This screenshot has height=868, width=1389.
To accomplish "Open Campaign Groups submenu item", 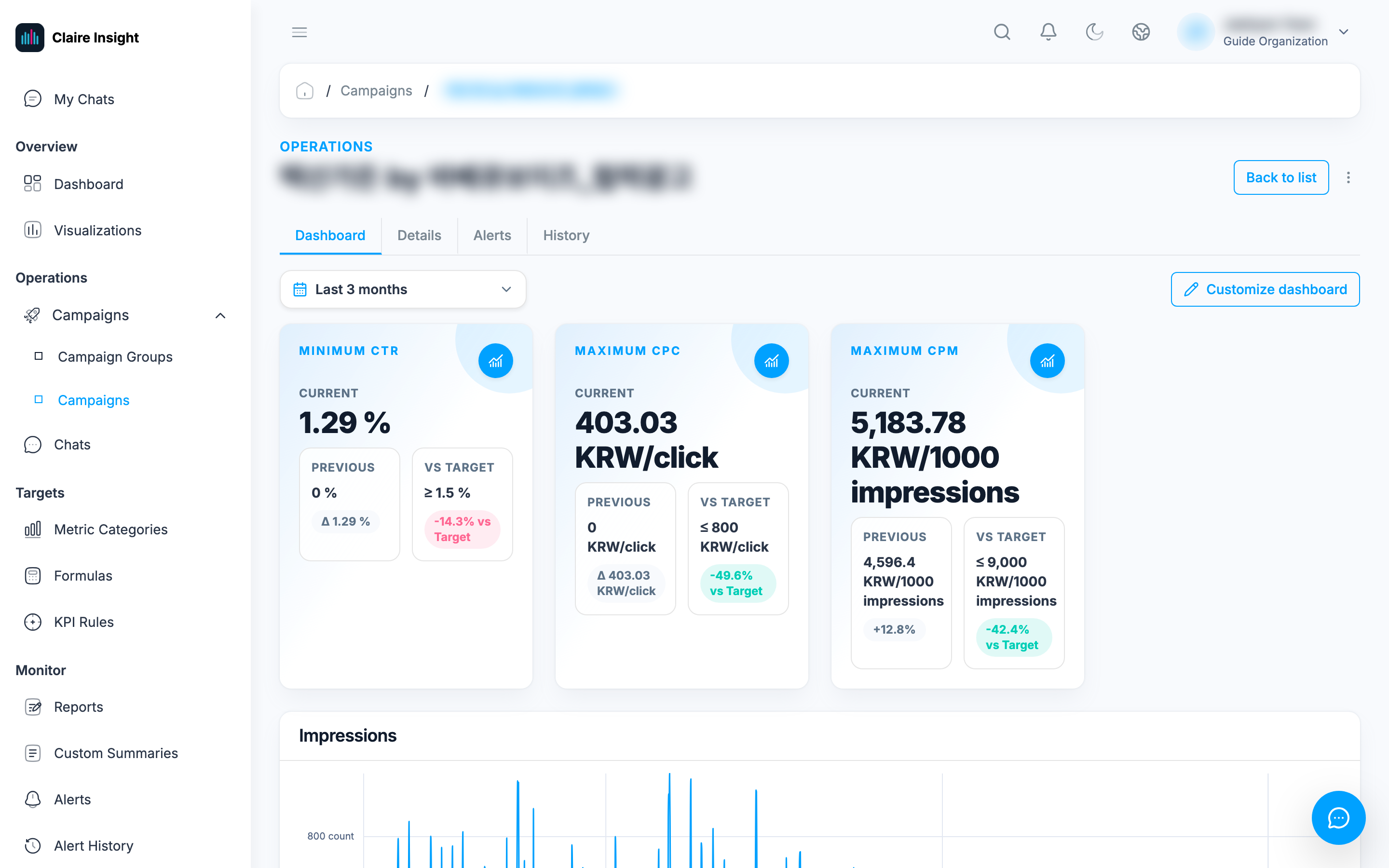I will [115, 356].
